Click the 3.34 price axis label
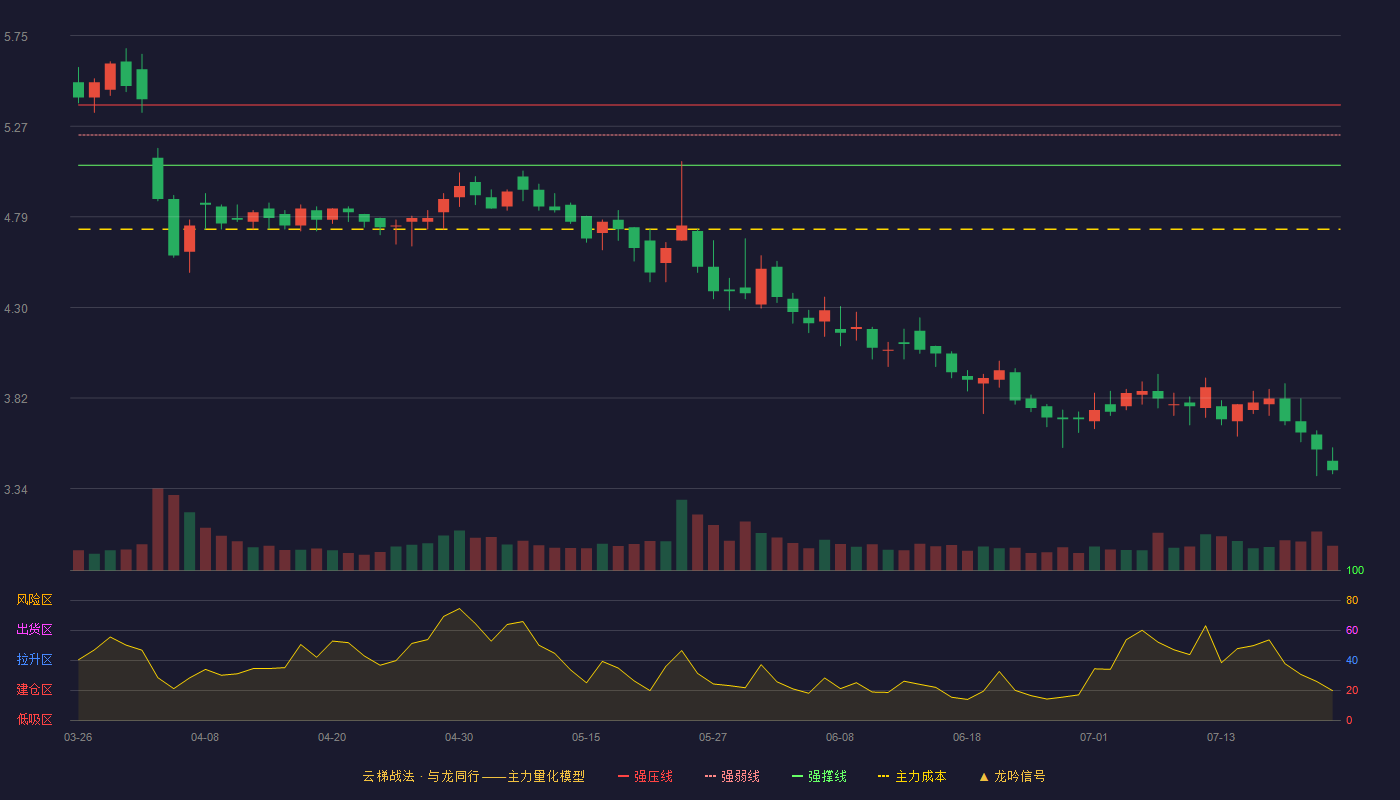 pyautogui.click(x=16, y=490)
